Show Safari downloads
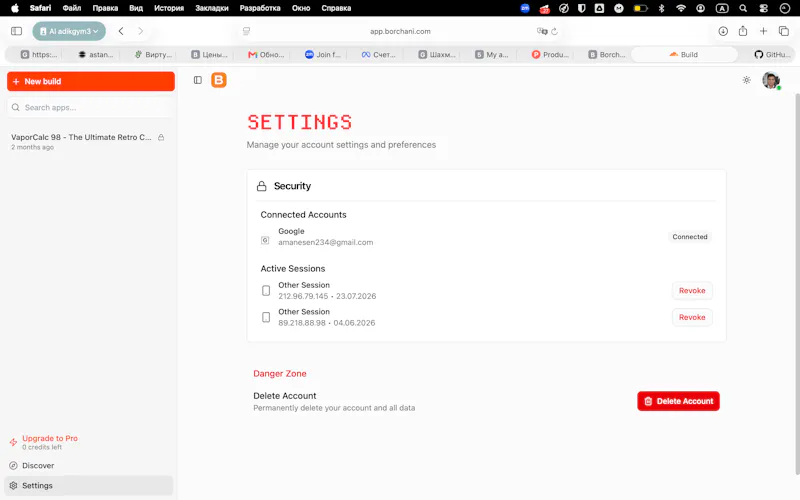Viewport: 800px width, 500px height. [x=723, y=31]
